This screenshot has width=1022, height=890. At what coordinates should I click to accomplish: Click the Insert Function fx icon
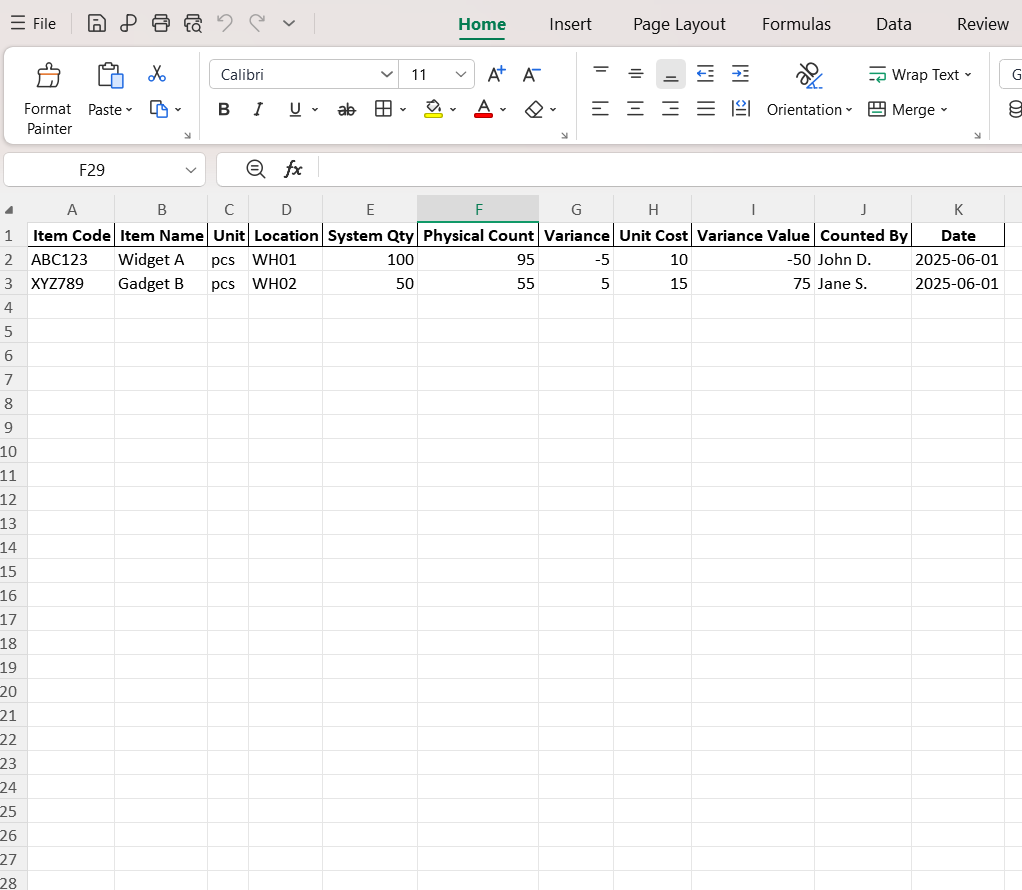[293, 170]
